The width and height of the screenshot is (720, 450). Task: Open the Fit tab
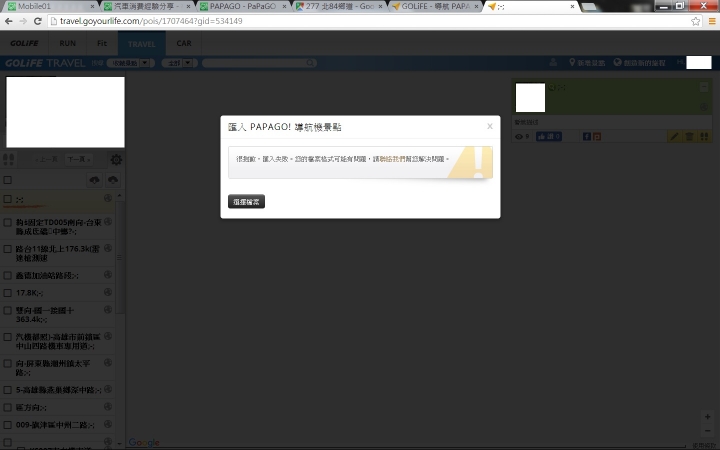pos(102,43)
